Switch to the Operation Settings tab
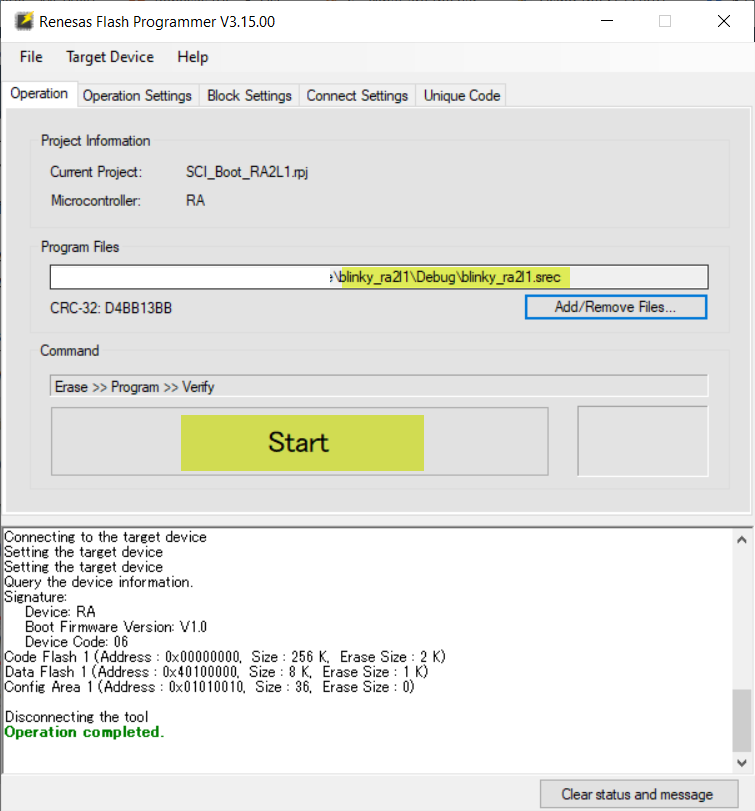This screenshot has width=755, height=811. (137, 96)
